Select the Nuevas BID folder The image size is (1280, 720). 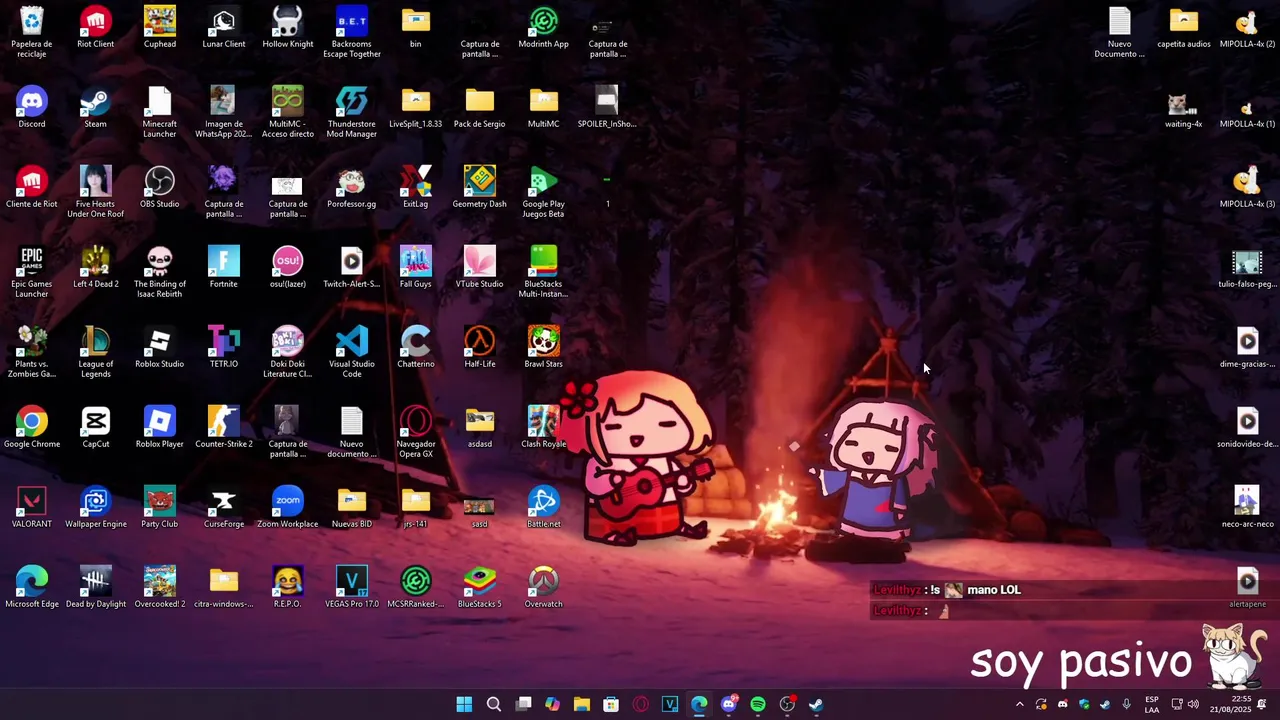[x=352, y=508]
